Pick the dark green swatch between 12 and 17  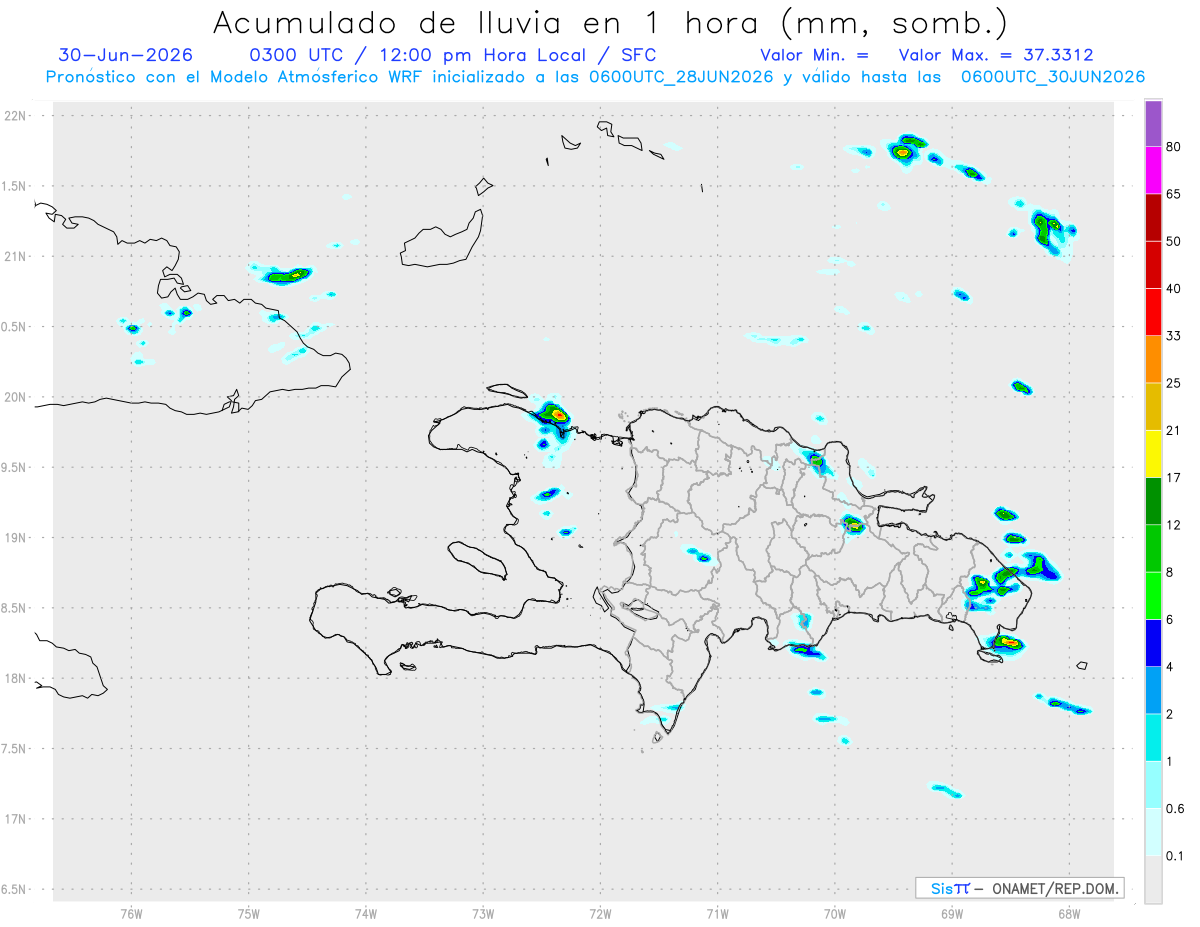pos(1154,501)
